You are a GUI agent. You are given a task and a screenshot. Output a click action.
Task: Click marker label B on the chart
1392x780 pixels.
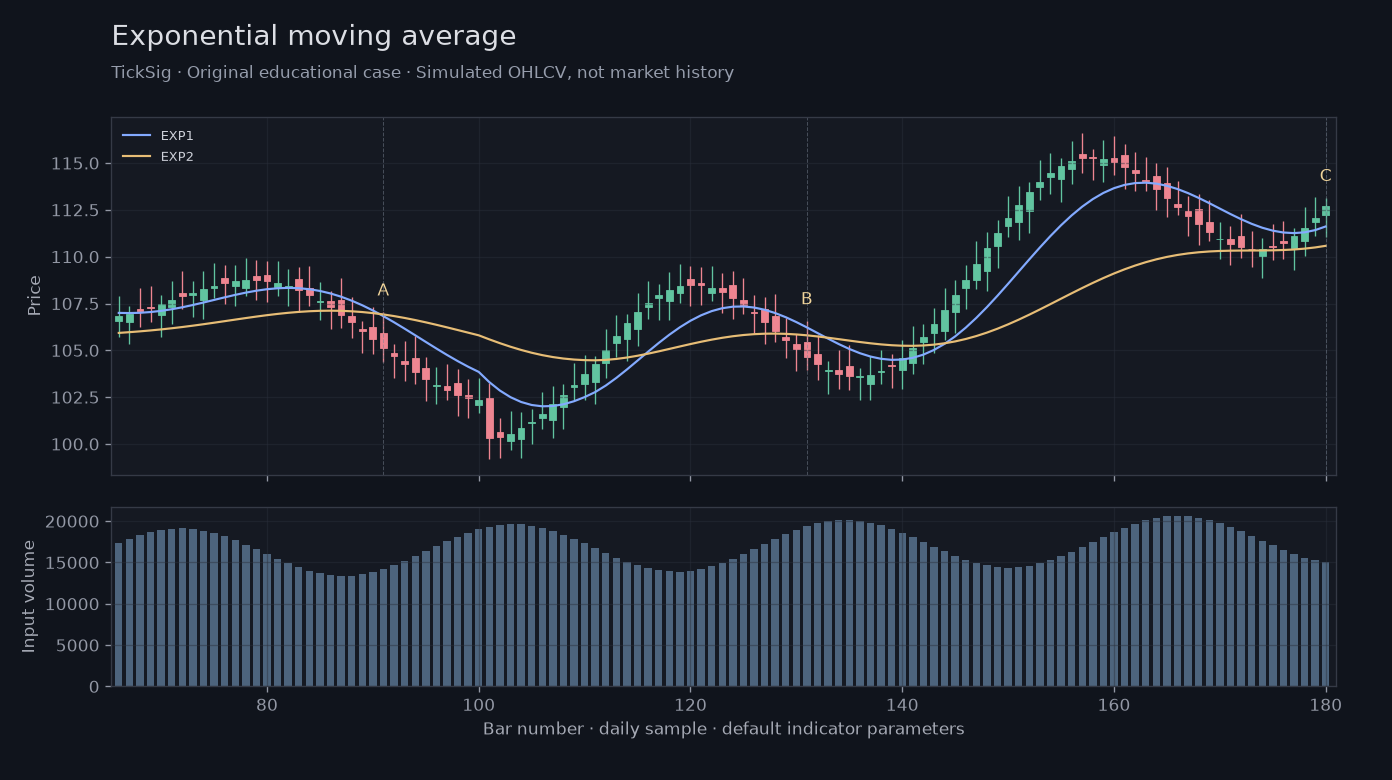807,299
